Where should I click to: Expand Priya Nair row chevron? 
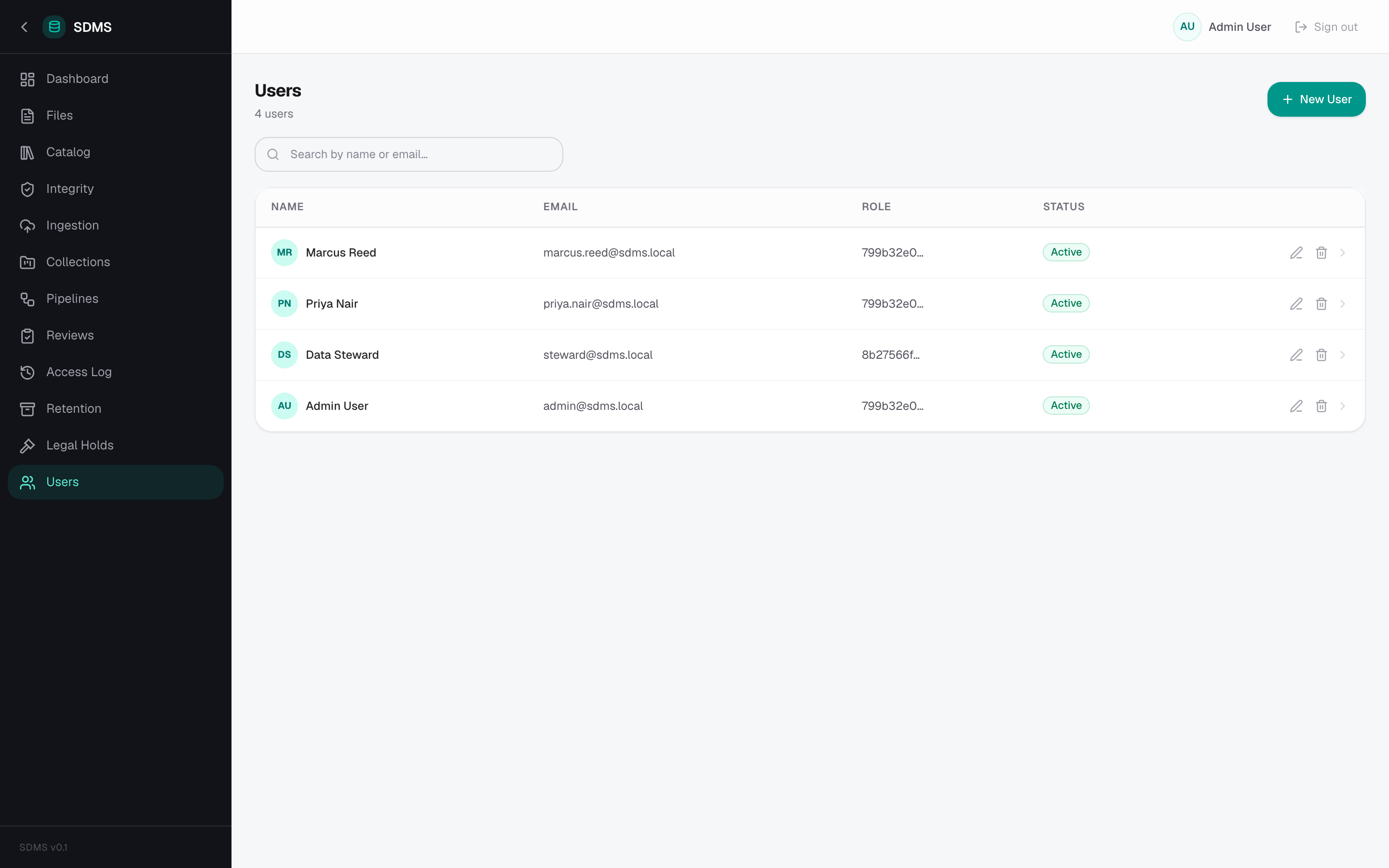[x=1343, y=304]
